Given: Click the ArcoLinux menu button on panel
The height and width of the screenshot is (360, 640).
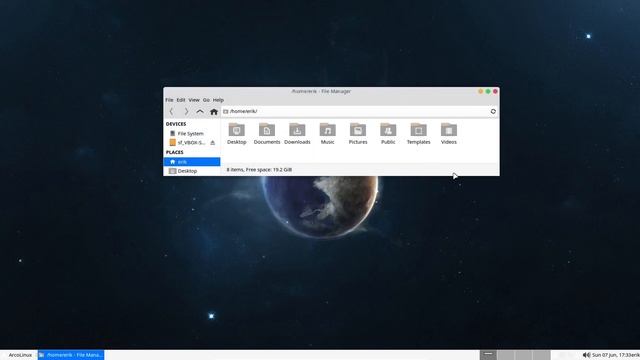Looking at the screenshot, I should click(19, 355).
